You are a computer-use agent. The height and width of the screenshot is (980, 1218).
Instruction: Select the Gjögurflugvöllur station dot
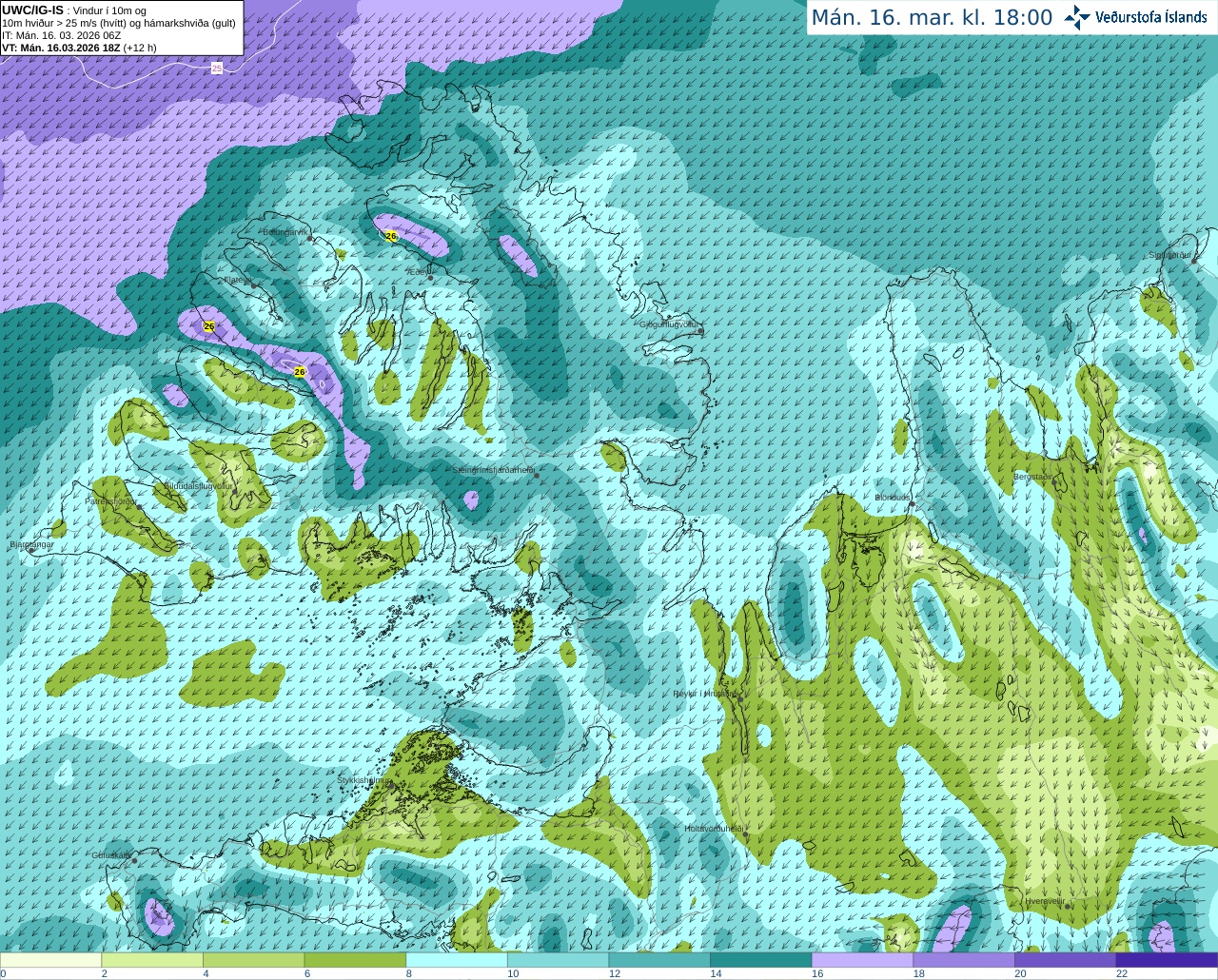[x=700, y=330]
